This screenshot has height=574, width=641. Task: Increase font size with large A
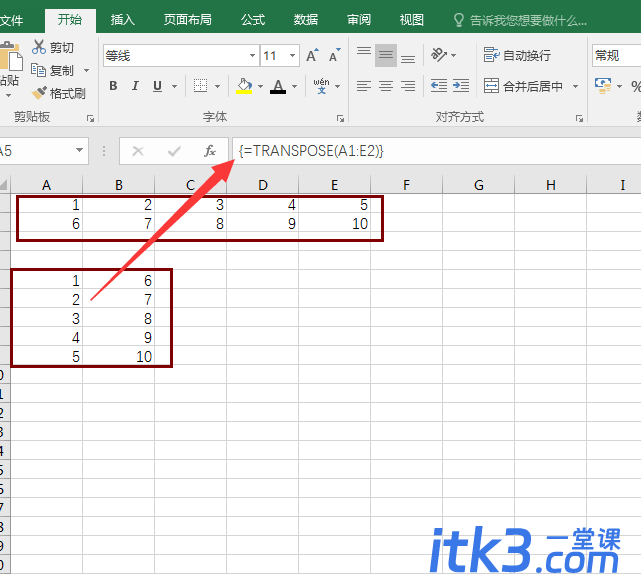tap(312, 56)
